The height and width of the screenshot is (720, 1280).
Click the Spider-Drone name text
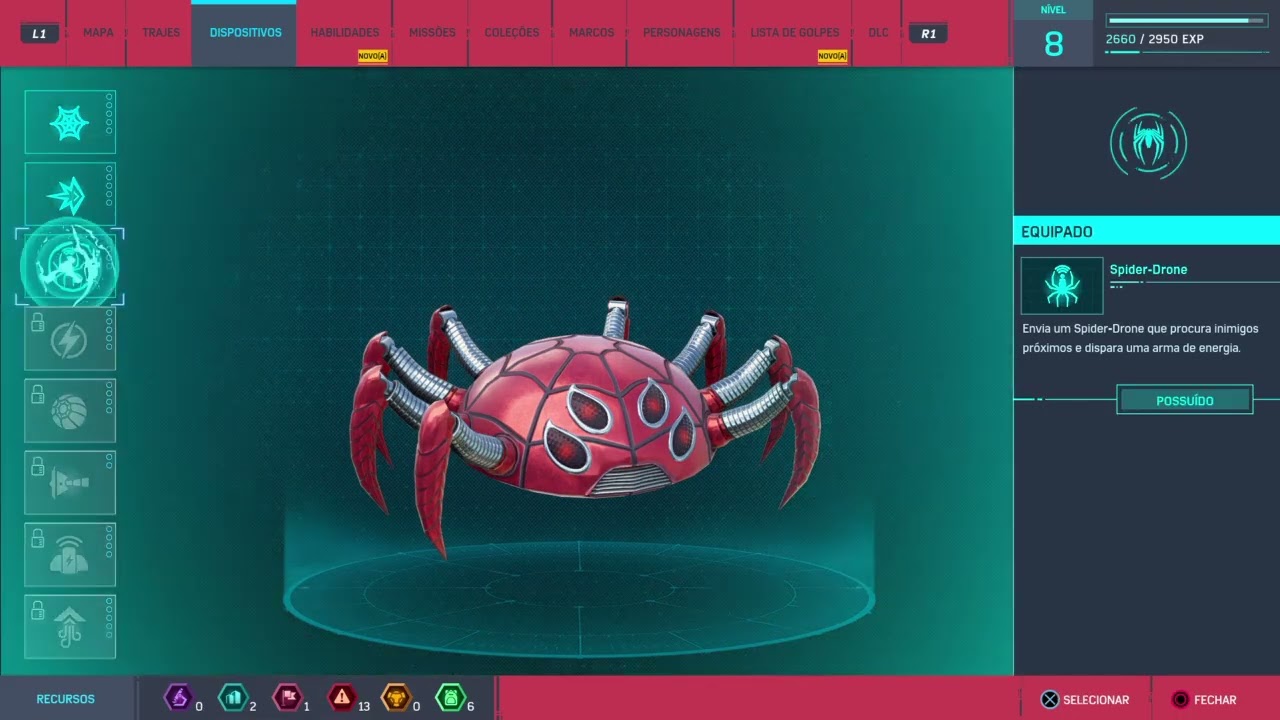(x=1148, y=270)
